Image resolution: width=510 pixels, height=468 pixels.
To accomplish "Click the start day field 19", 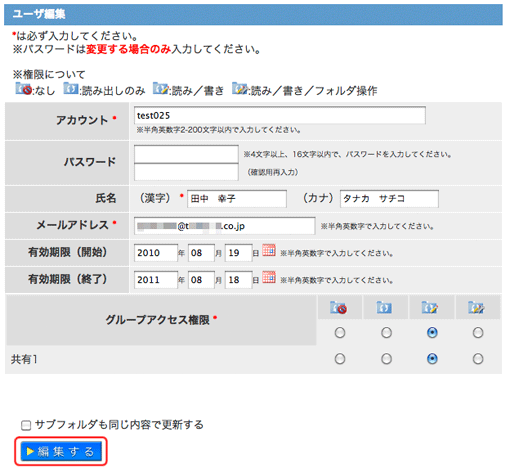I will [238, 253].
